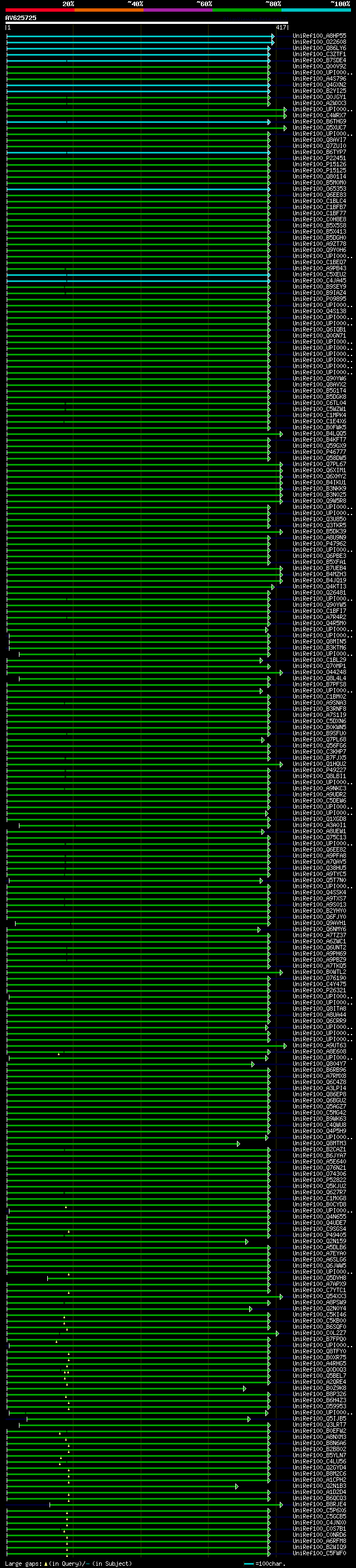356x1568 pixels.
Task: Click the purple ~60% identity color bar
Action: point(179,11)
